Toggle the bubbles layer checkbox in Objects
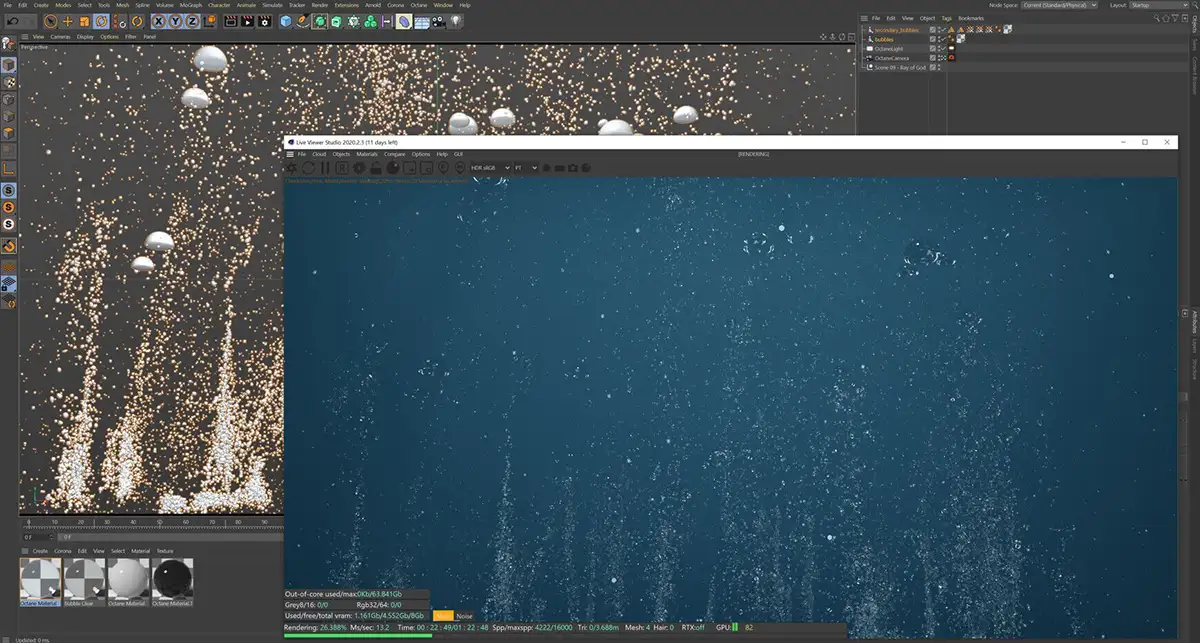 932,39
